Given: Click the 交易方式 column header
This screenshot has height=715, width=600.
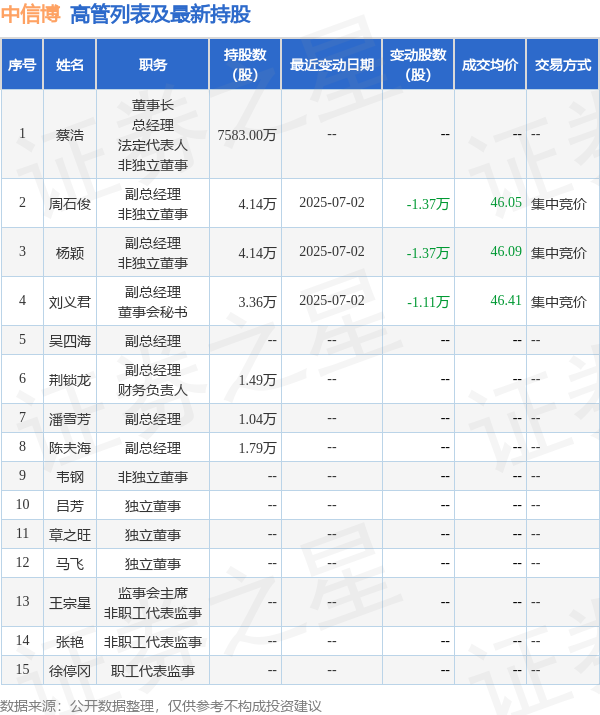Looking at the screenshot, I should pyautogui.click(x=562, y=64).
